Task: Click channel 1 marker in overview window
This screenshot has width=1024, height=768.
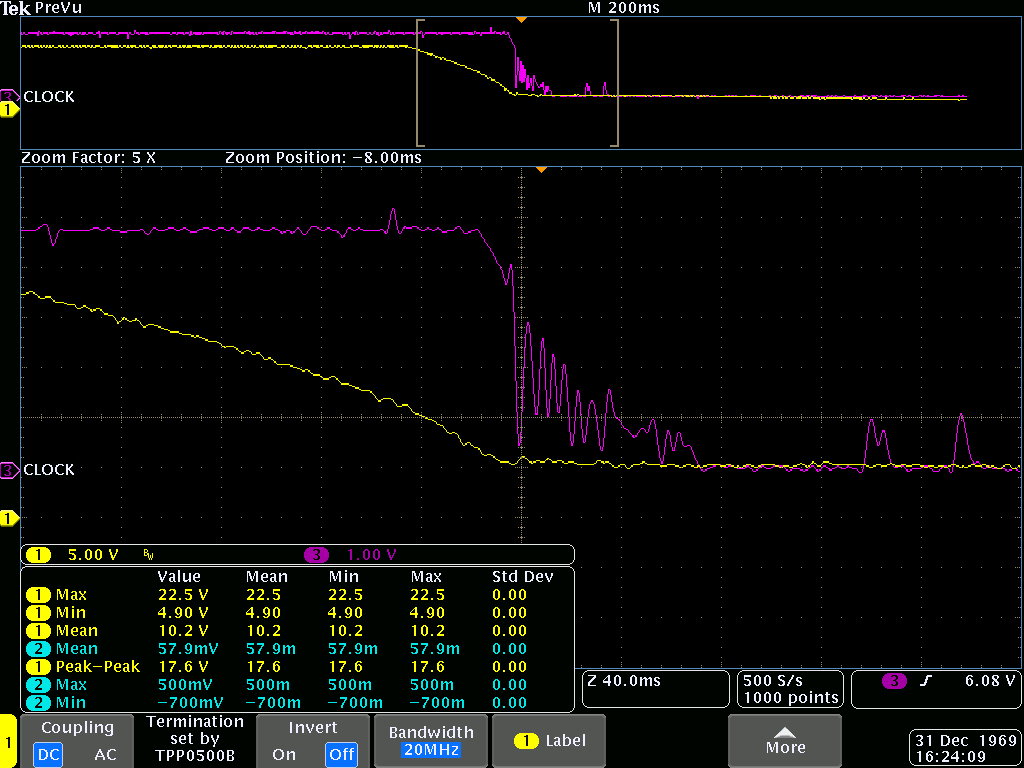Action: coord(8,110)
